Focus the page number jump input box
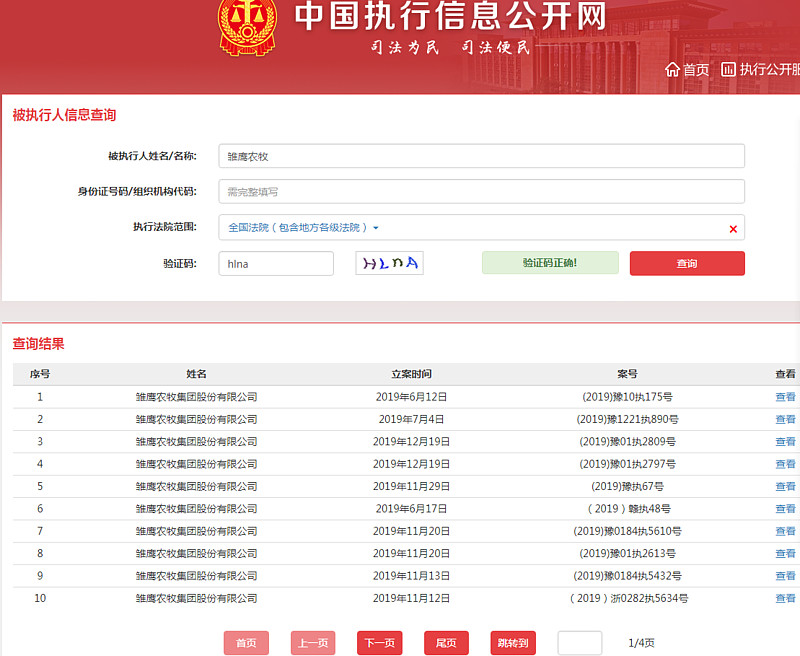Screen dimensions: 800x656 [580, 643]
